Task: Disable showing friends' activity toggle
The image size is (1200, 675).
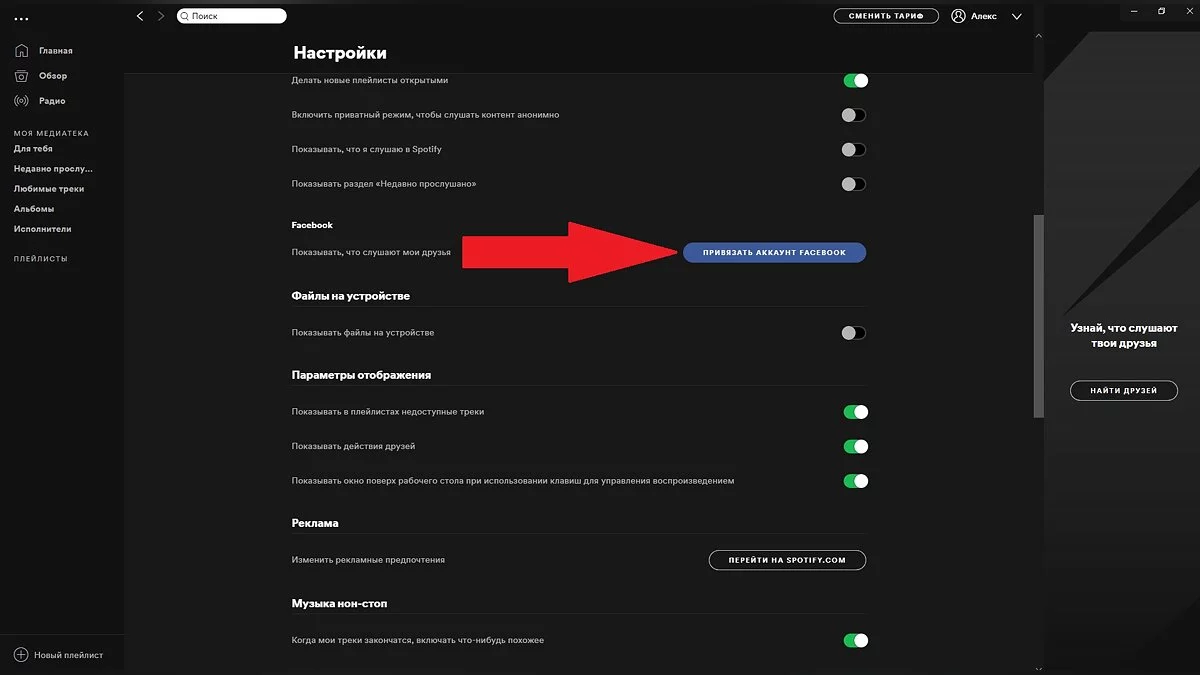Action: (x=855, y=446)
